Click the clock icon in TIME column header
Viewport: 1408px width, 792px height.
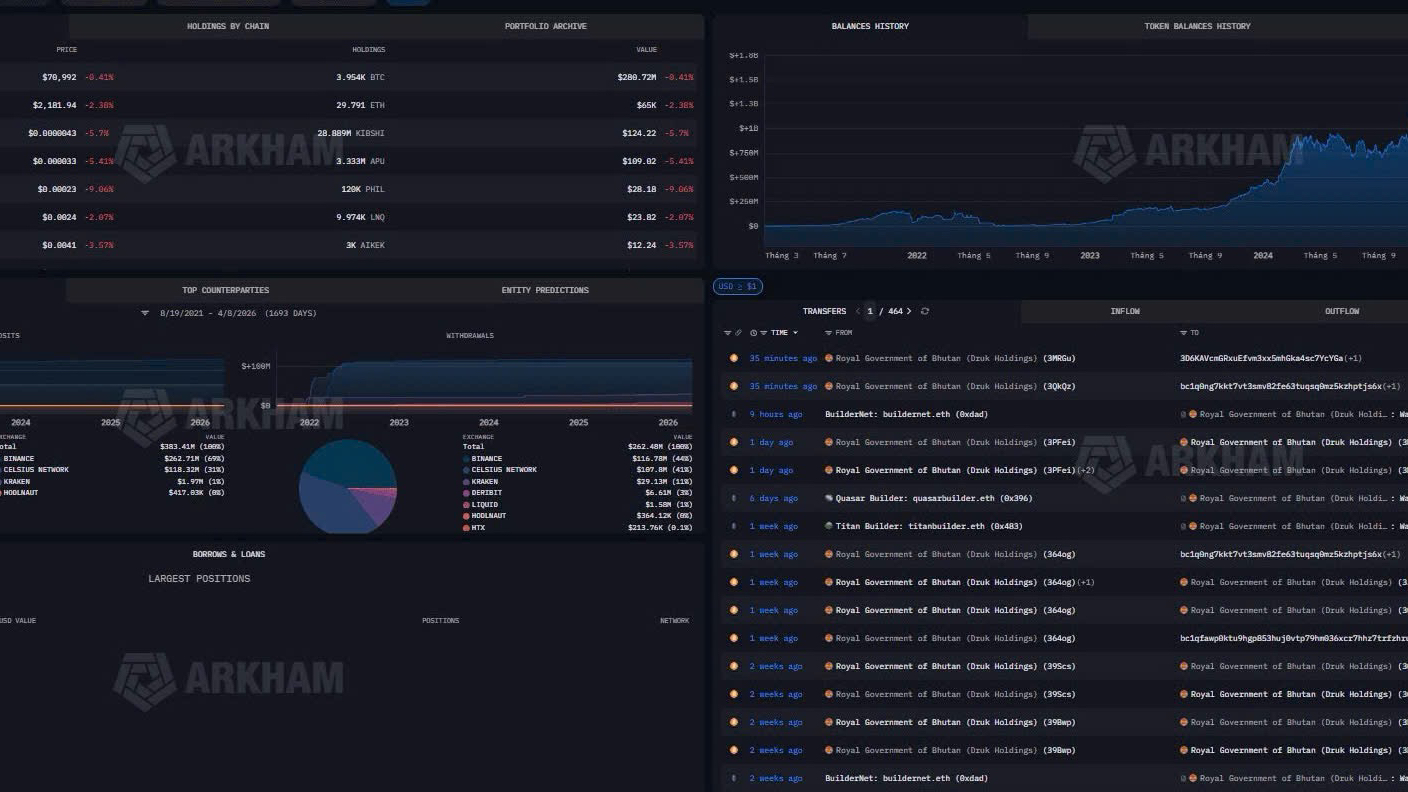[x=754, y=332]
